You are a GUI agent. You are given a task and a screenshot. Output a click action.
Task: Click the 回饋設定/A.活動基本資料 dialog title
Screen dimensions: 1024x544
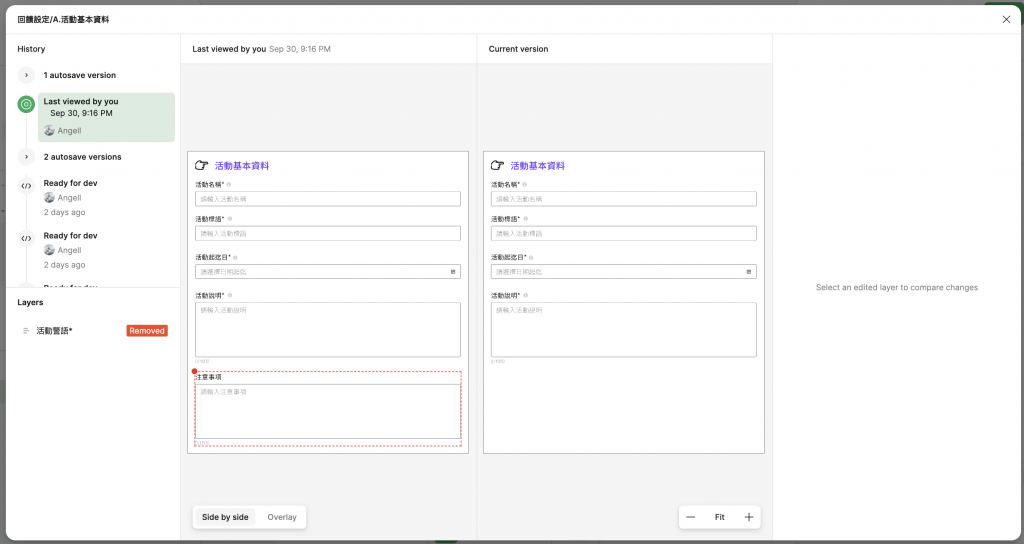63,20
